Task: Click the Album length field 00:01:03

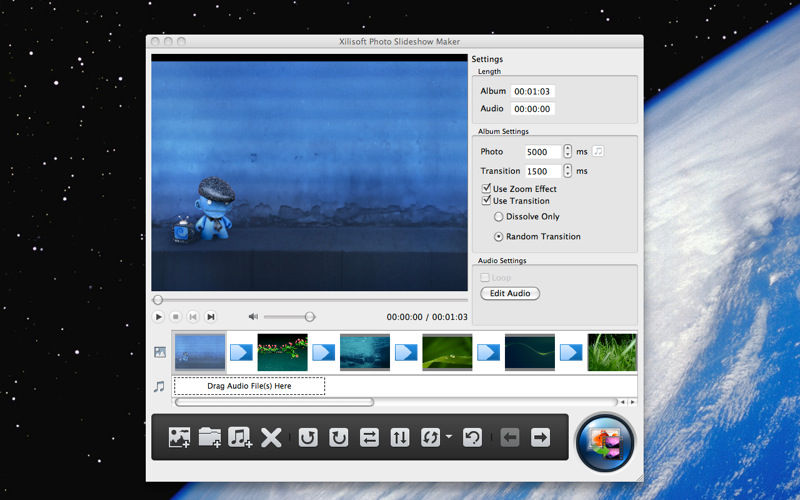Action: coord(533,91)
